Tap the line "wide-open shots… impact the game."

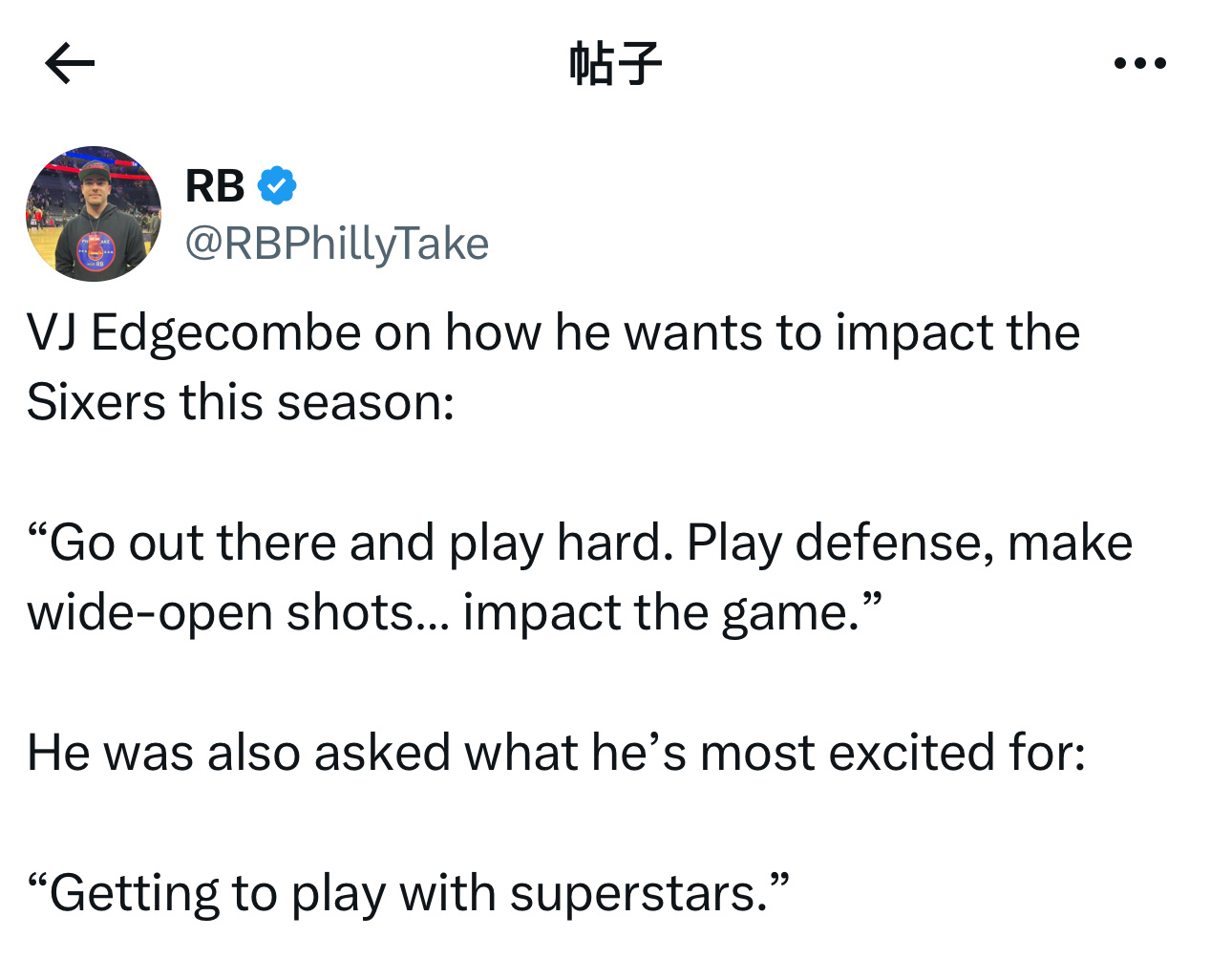pos(455,612)
